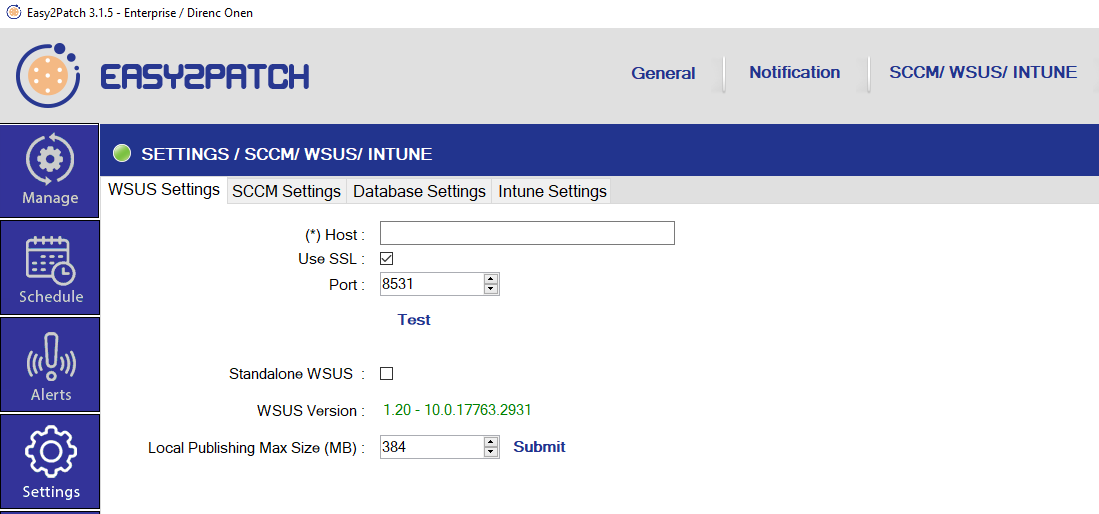Click the title bar application icon
Viewport: 1099px width, 514px height.
pyautogui.click(x=13, y=13)
